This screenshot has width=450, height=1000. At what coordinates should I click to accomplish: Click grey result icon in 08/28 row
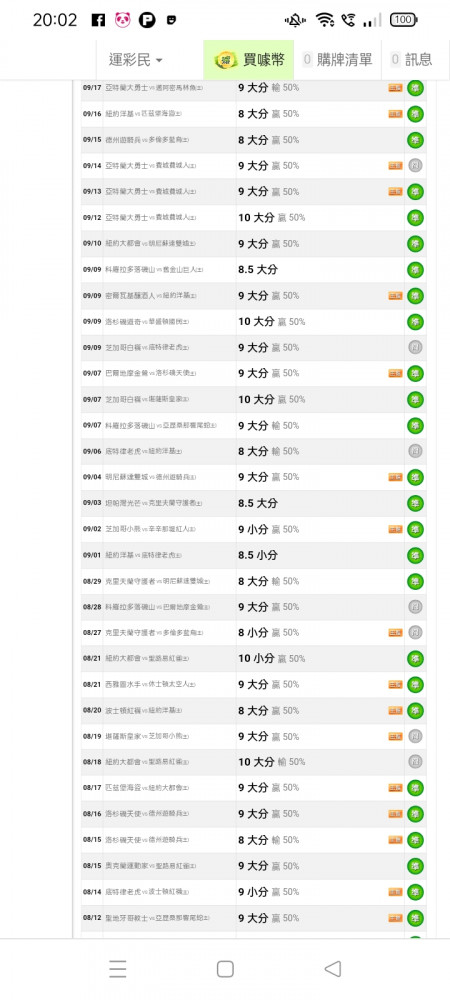point(416,607)
